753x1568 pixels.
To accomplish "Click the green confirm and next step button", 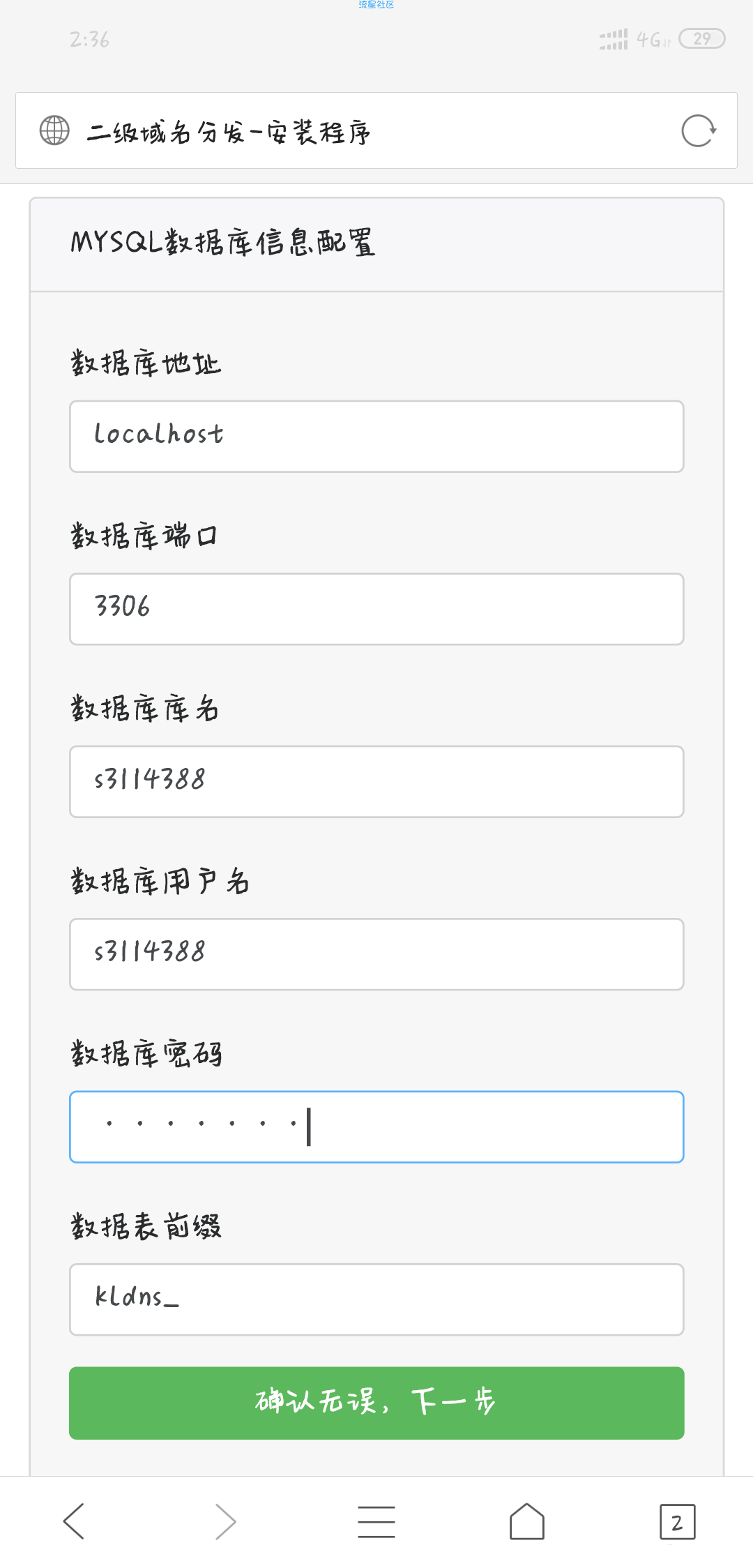I will [376, 1403].
